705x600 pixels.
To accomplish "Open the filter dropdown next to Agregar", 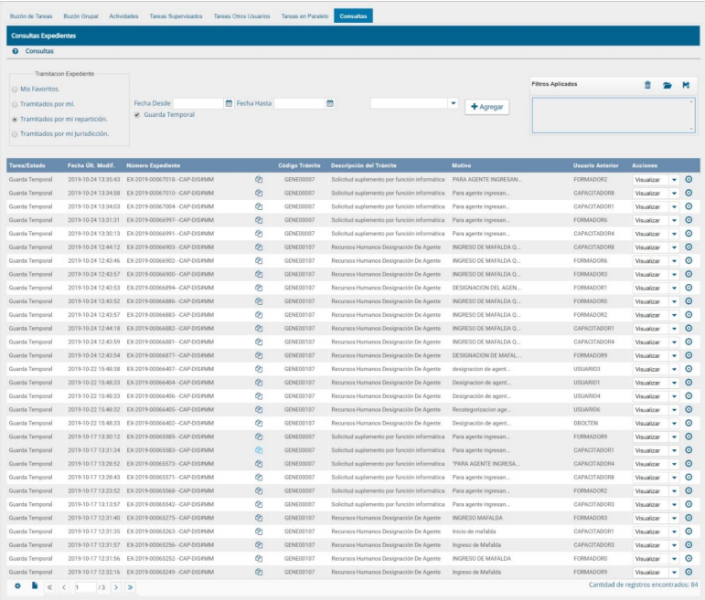I will (453, 103).
